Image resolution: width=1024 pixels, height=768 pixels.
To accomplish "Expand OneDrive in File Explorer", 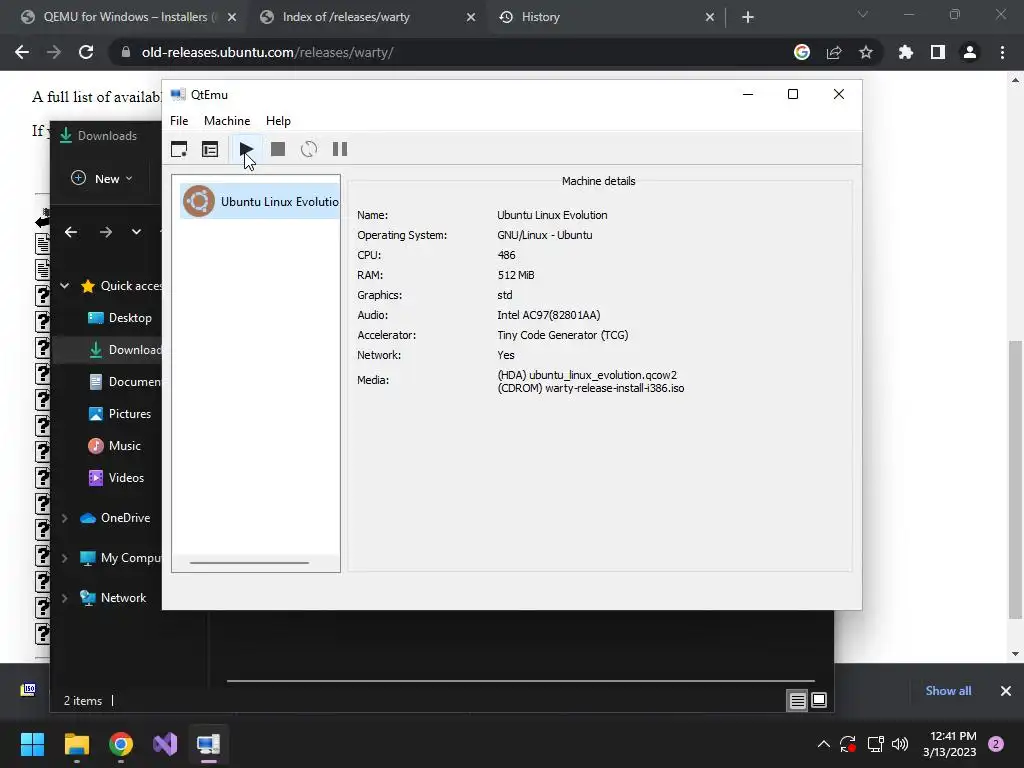I will click(65, 518).
